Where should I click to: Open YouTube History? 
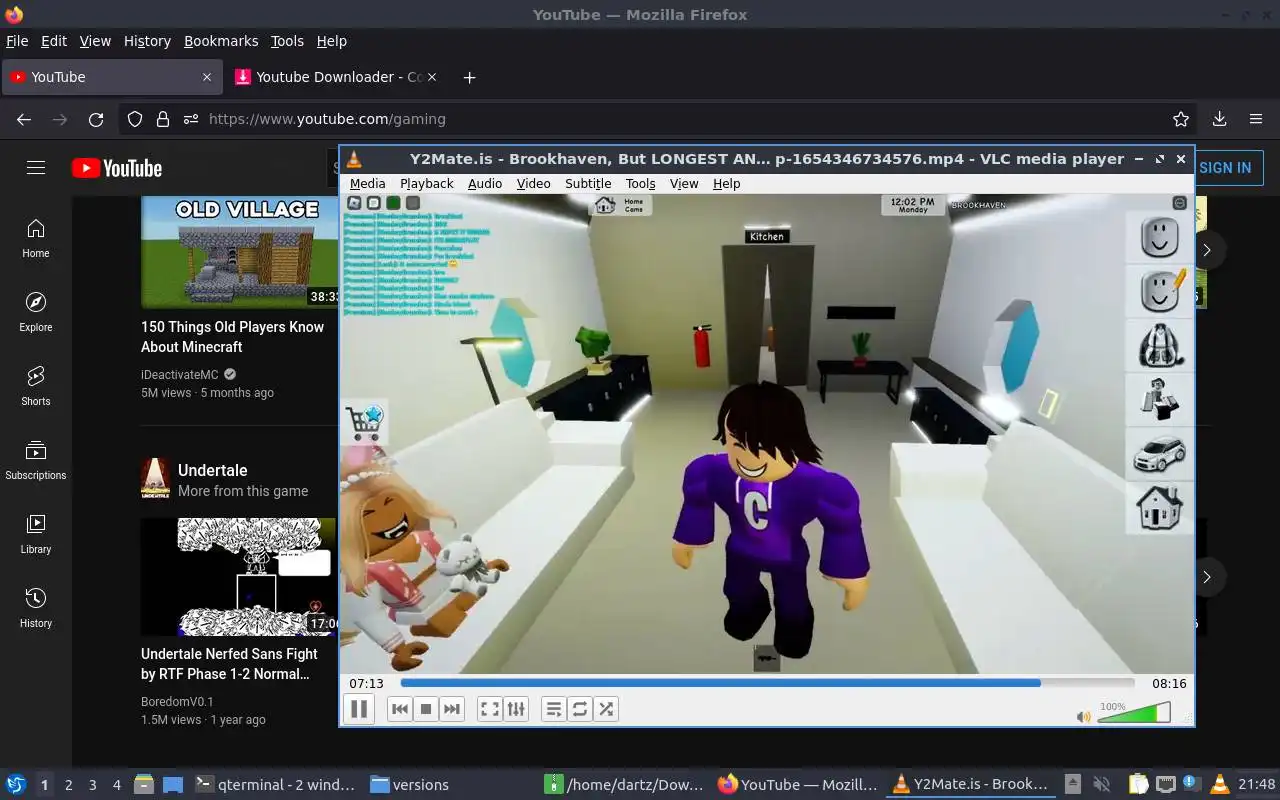click(x=36, y=608)
